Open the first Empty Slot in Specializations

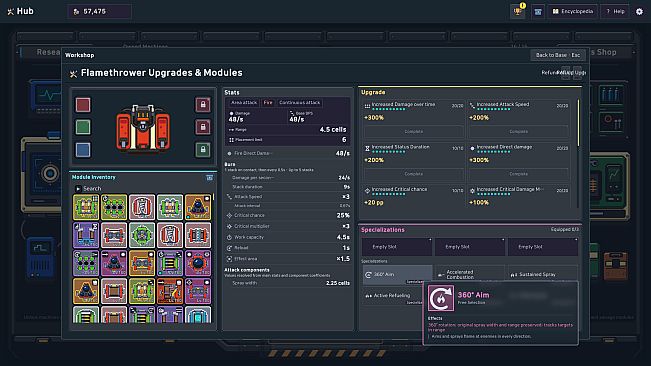coord(397,247)
